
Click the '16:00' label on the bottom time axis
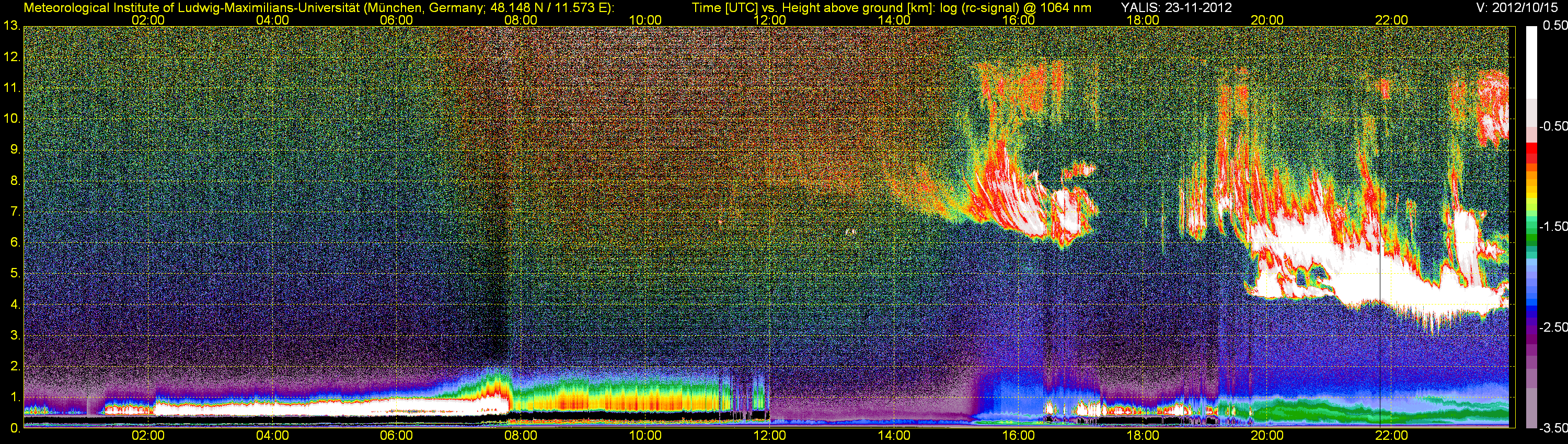[1018, 436]
